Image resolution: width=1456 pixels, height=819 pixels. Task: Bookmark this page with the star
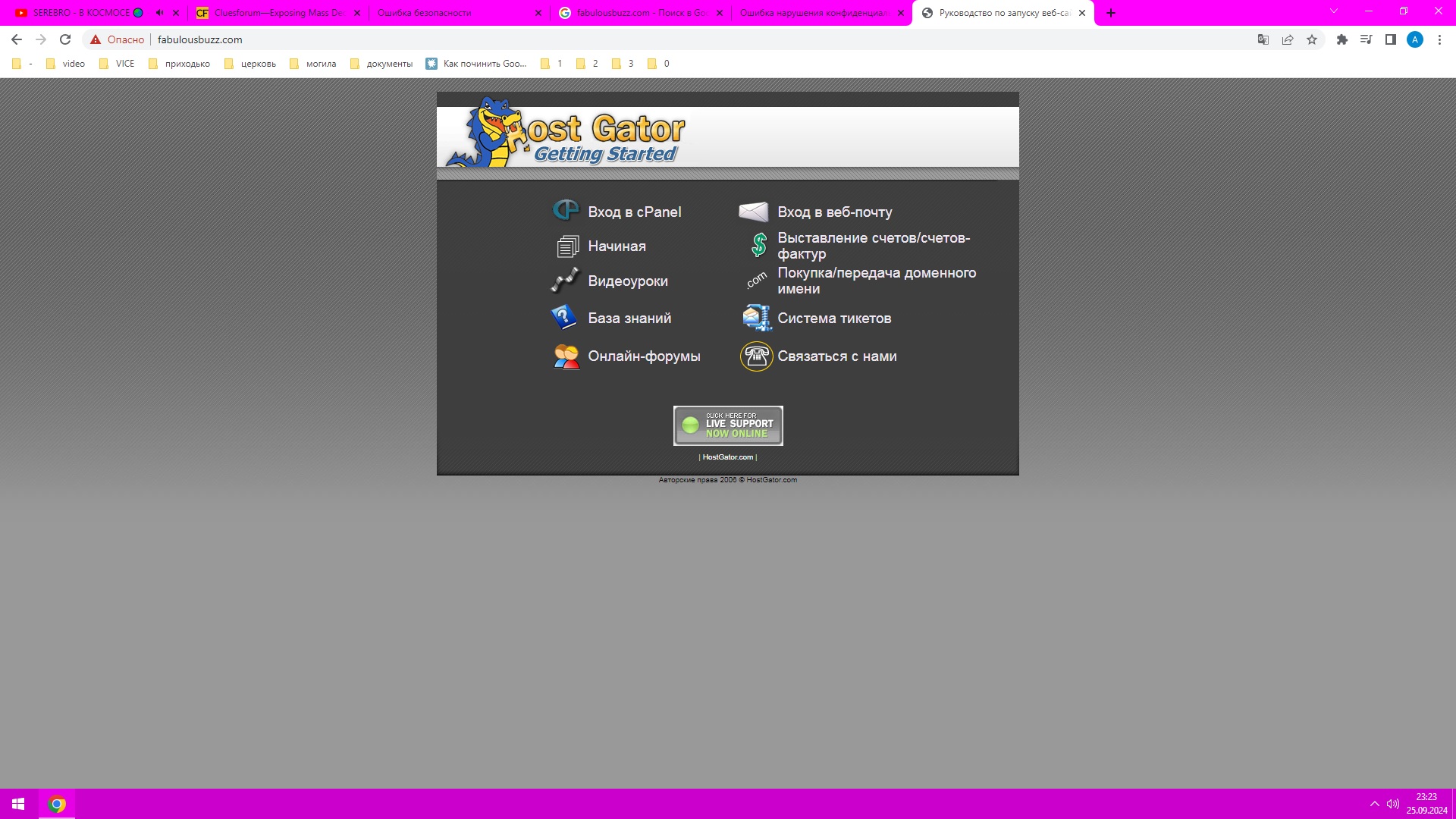click(x=1312, y=39)
